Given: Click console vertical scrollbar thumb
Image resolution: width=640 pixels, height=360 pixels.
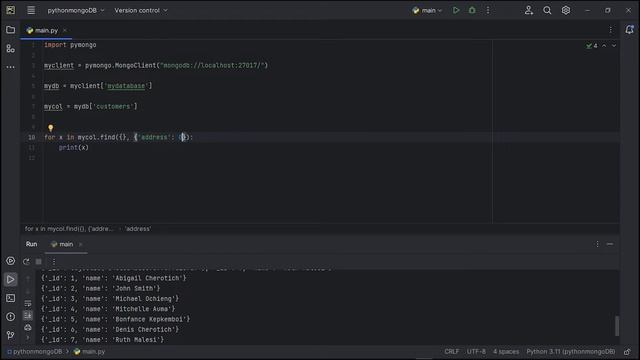Looking at the screenshot, I should coord(616,326).
